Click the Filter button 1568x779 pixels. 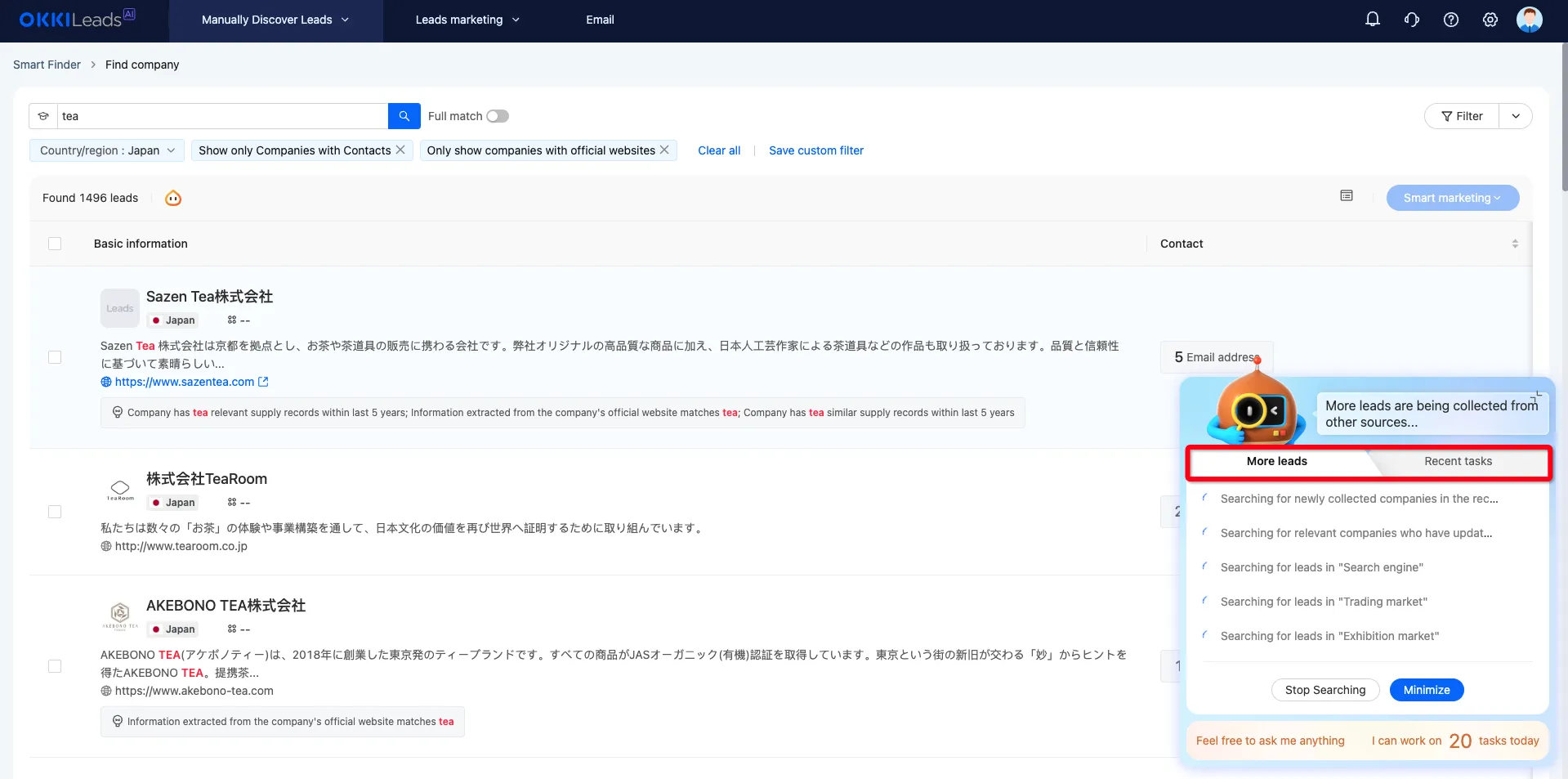tap(1462, 116)
